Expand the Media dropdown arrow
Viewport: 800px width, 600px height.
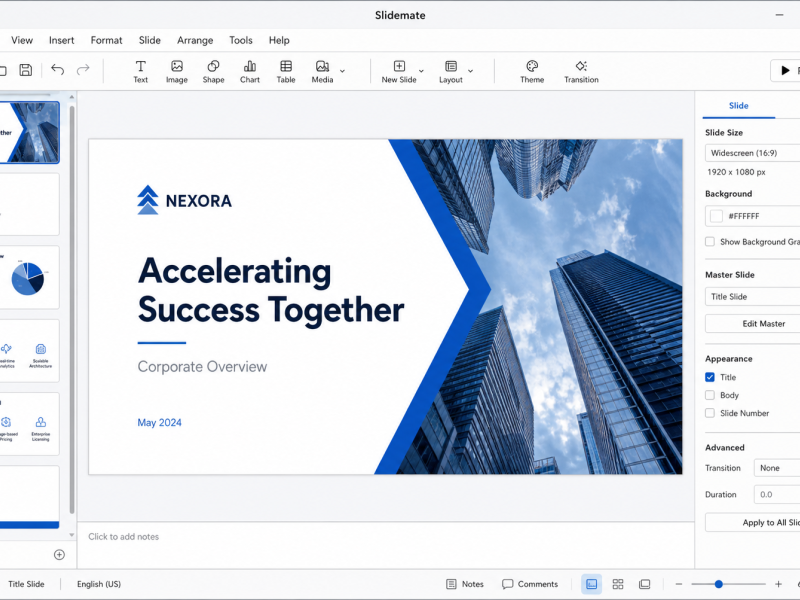342,71
